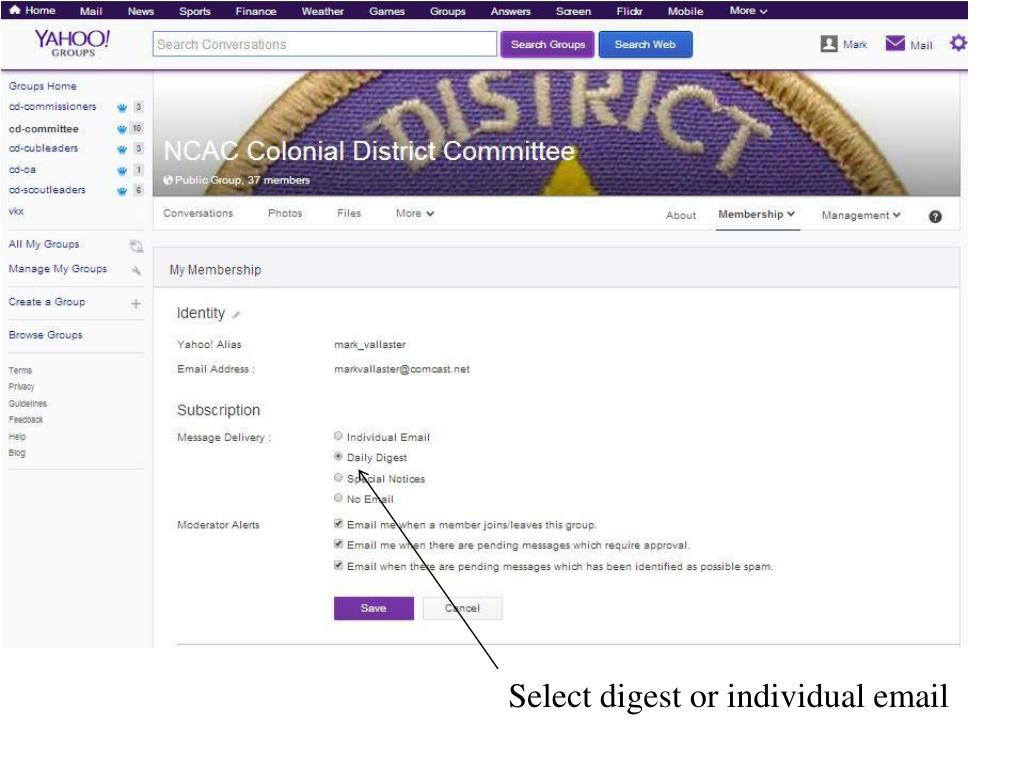Open the vkx group link
Viewport: 1024px width, 768px height.
(x=16, y=211)
